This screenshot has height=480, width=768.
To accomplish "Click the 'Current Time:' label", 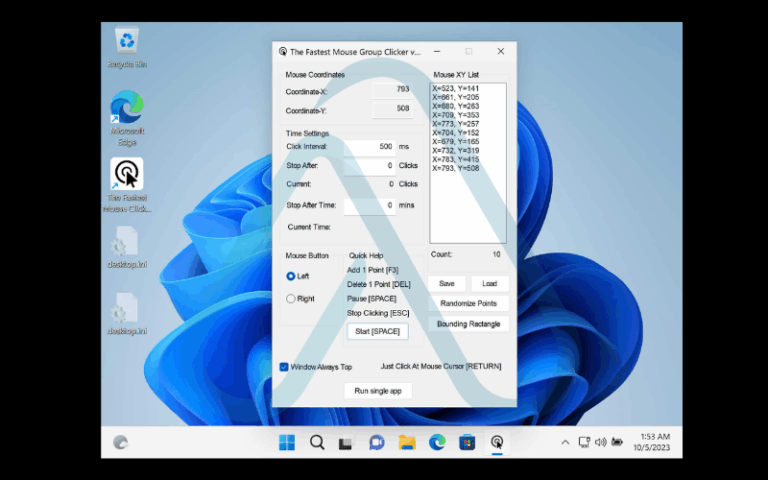I will tap(309, 227).
